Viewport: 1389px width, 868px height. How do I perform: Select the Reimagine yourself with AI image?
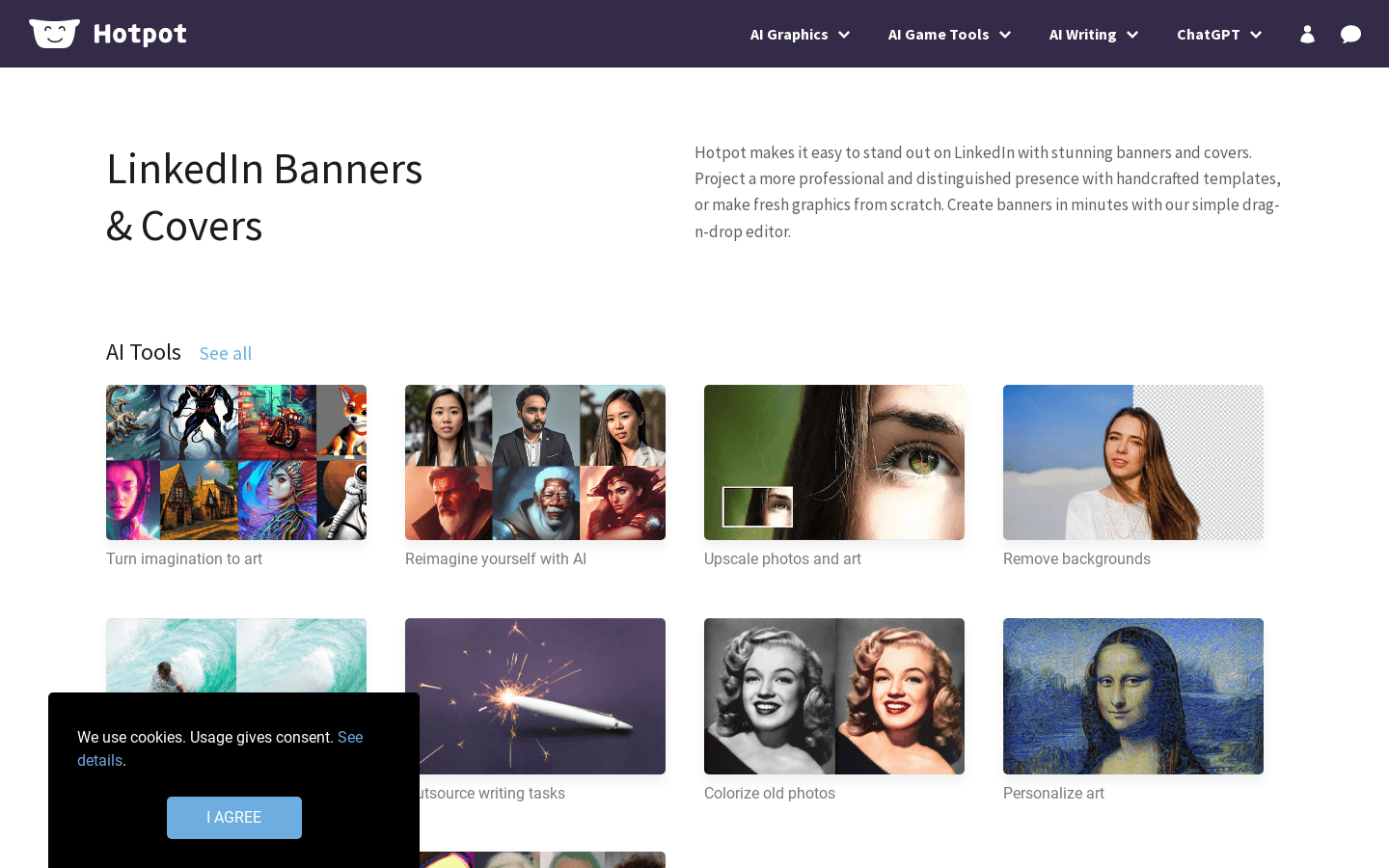click(x=535, y=463)
